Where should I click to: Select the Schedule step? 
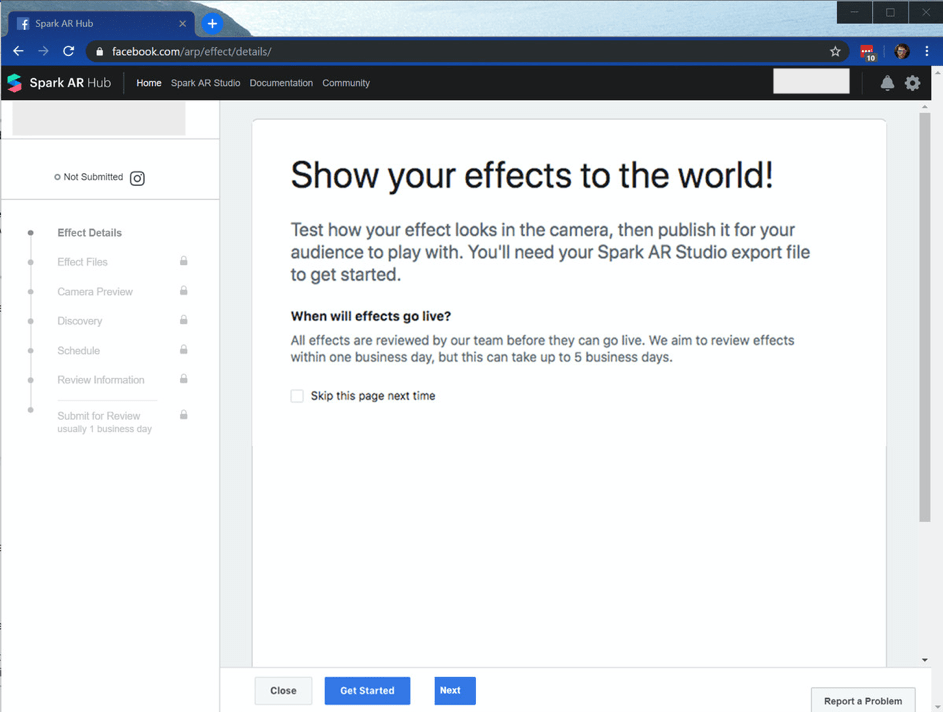(x=79, y=351)
